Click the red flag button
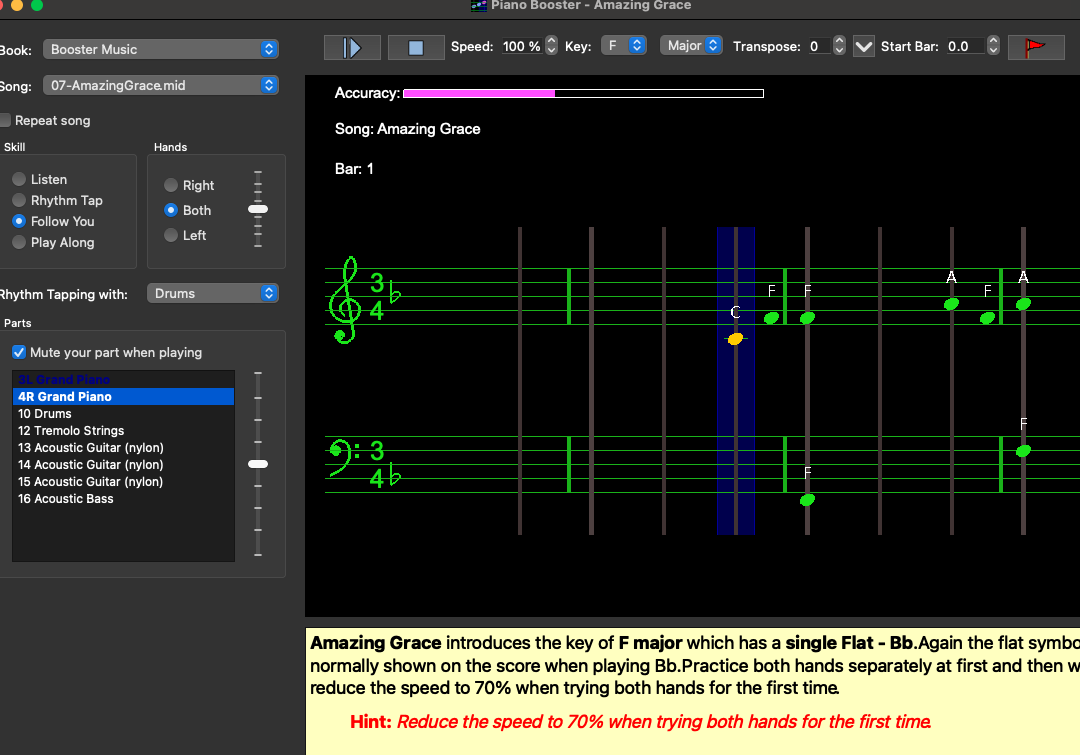The height and width of the screenshot is (755, 1080). (x=1036, y=48)
